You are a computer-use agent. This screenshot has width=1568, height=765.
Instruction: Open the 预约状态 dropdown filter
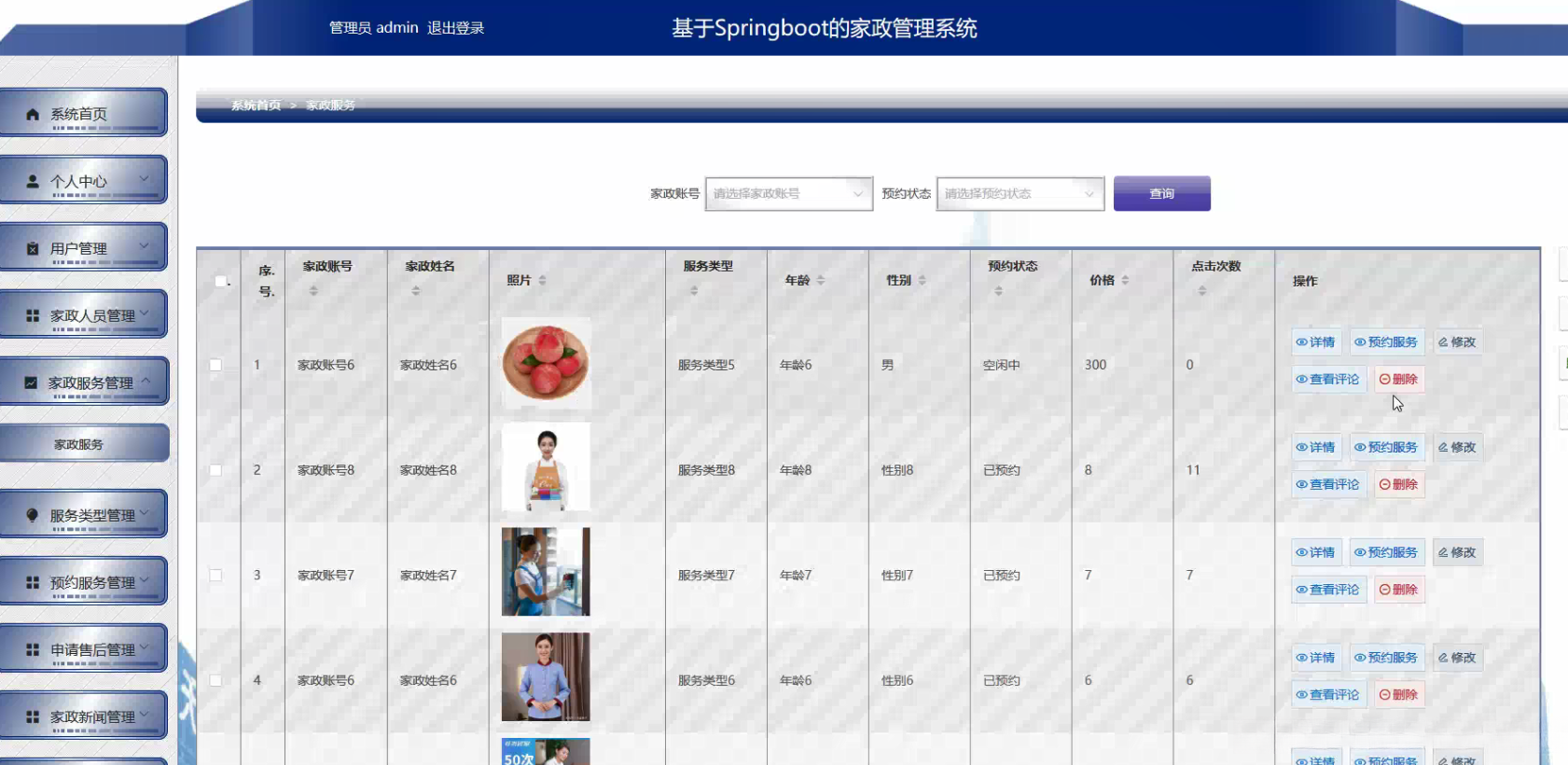point(1020,194)
